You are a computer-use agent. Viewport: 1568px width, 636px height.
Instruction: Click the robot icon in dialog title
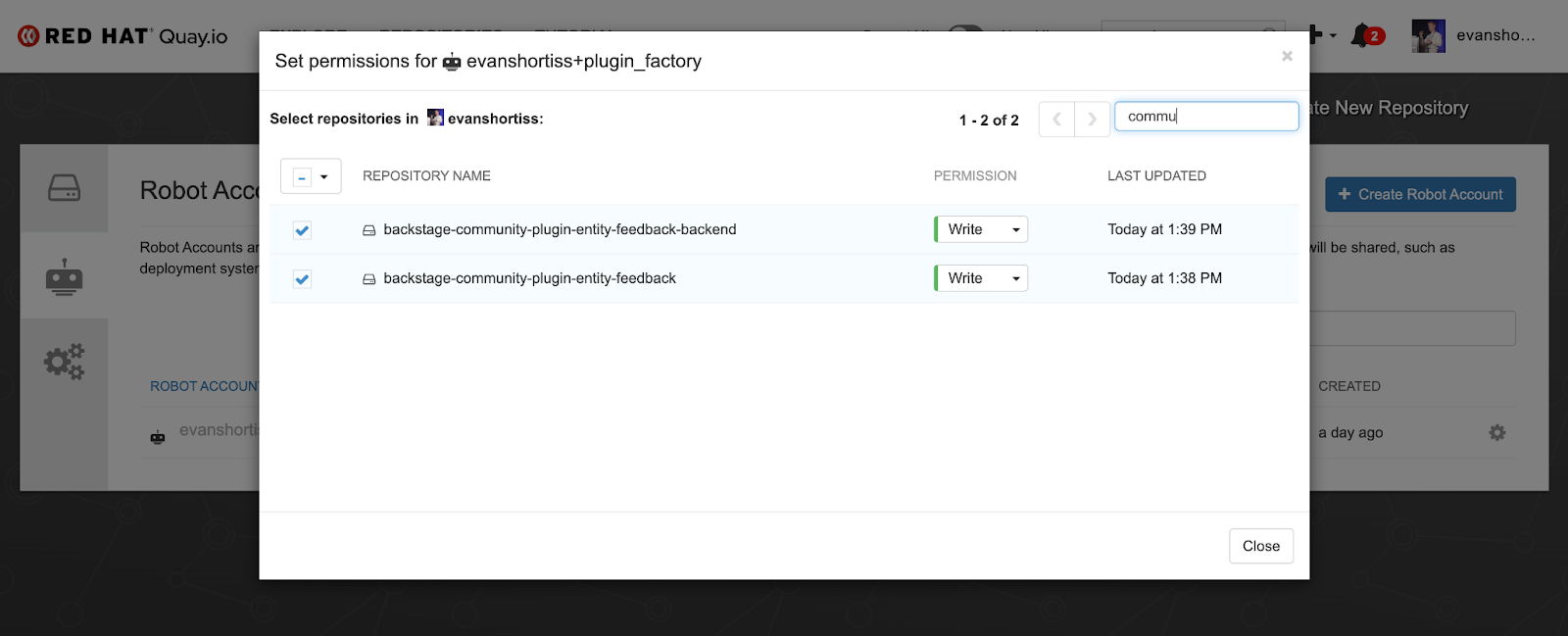[452, 63]
